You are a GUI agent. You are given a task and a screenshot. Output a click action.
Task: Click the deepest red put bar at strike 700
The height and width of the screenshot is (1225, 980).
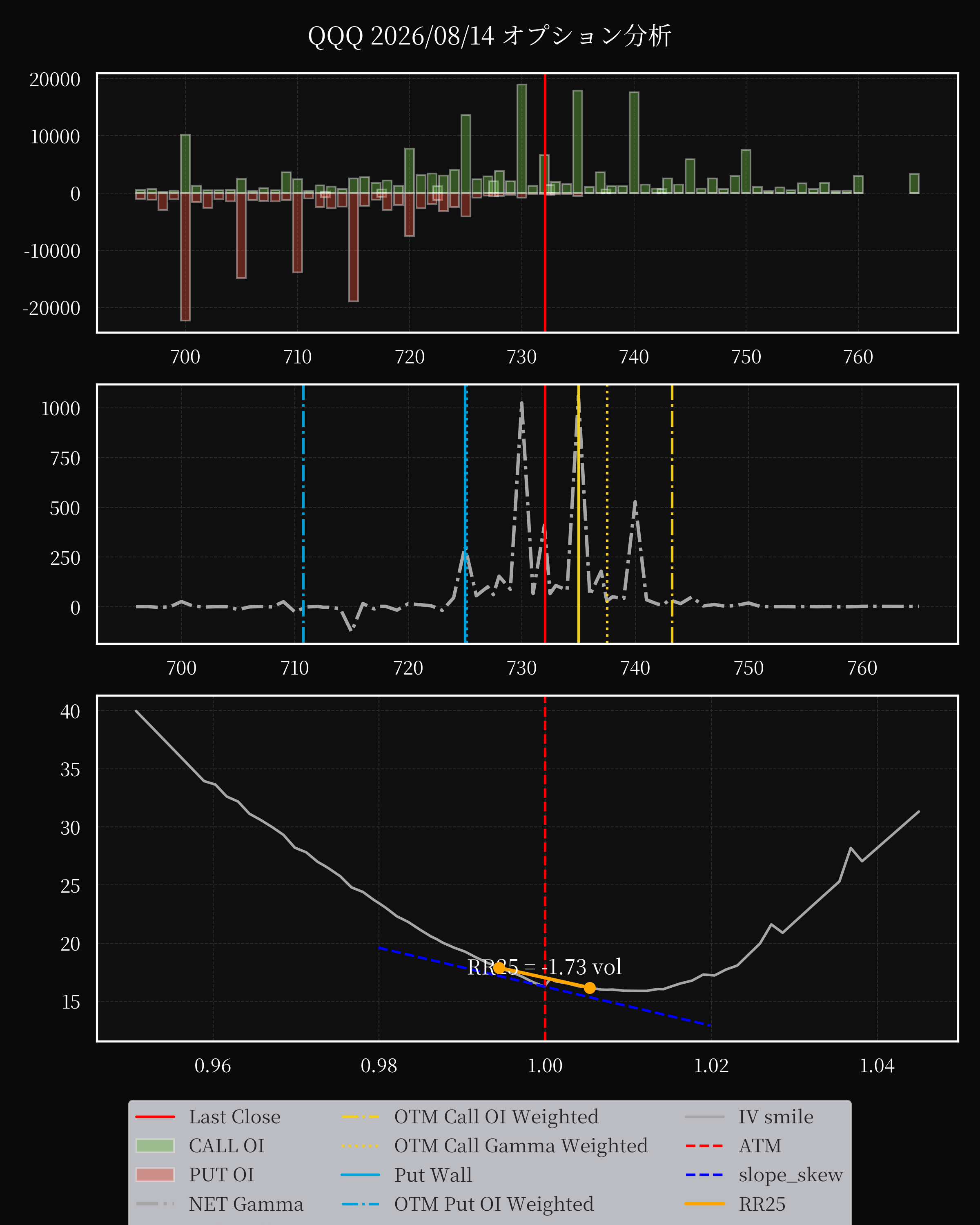(185, 257)
